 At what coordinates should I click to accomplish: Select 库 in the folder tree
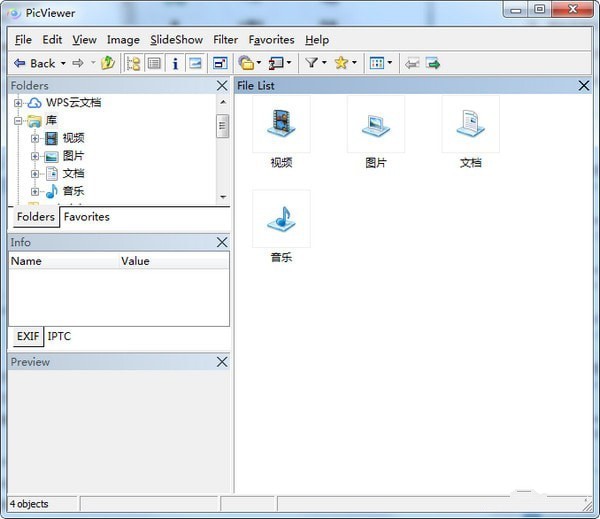click(51, 120)
